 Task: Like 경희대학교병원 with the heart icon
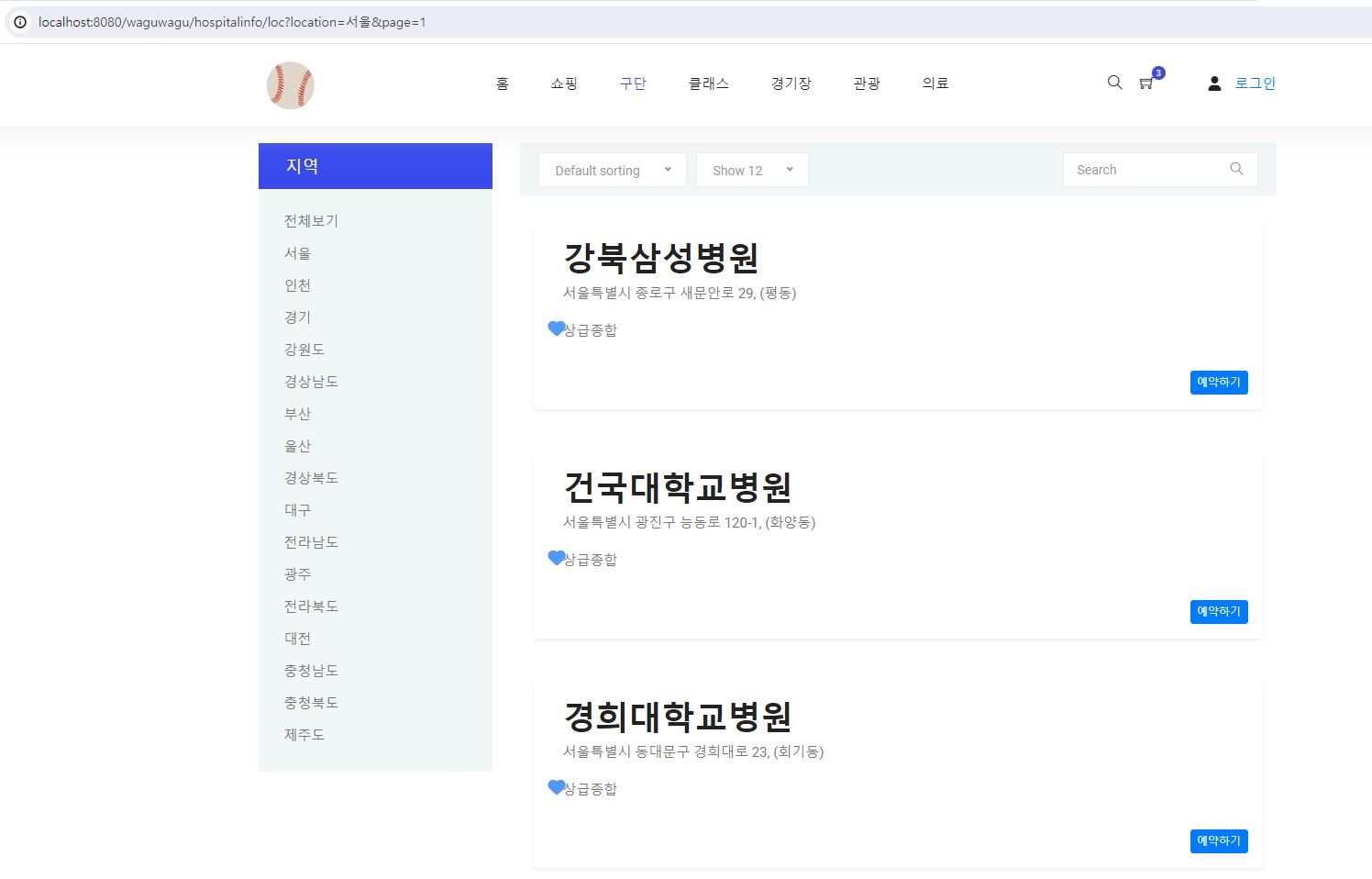point(556,787)
